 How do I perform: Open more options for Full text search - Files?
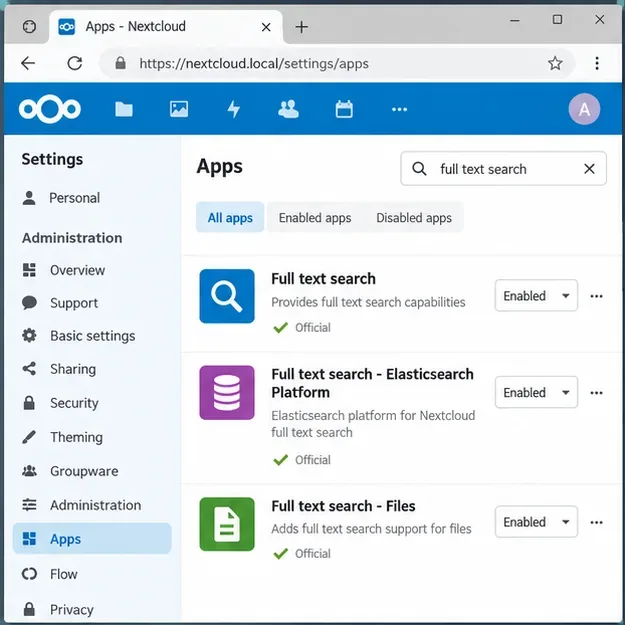tap(596, 522)
